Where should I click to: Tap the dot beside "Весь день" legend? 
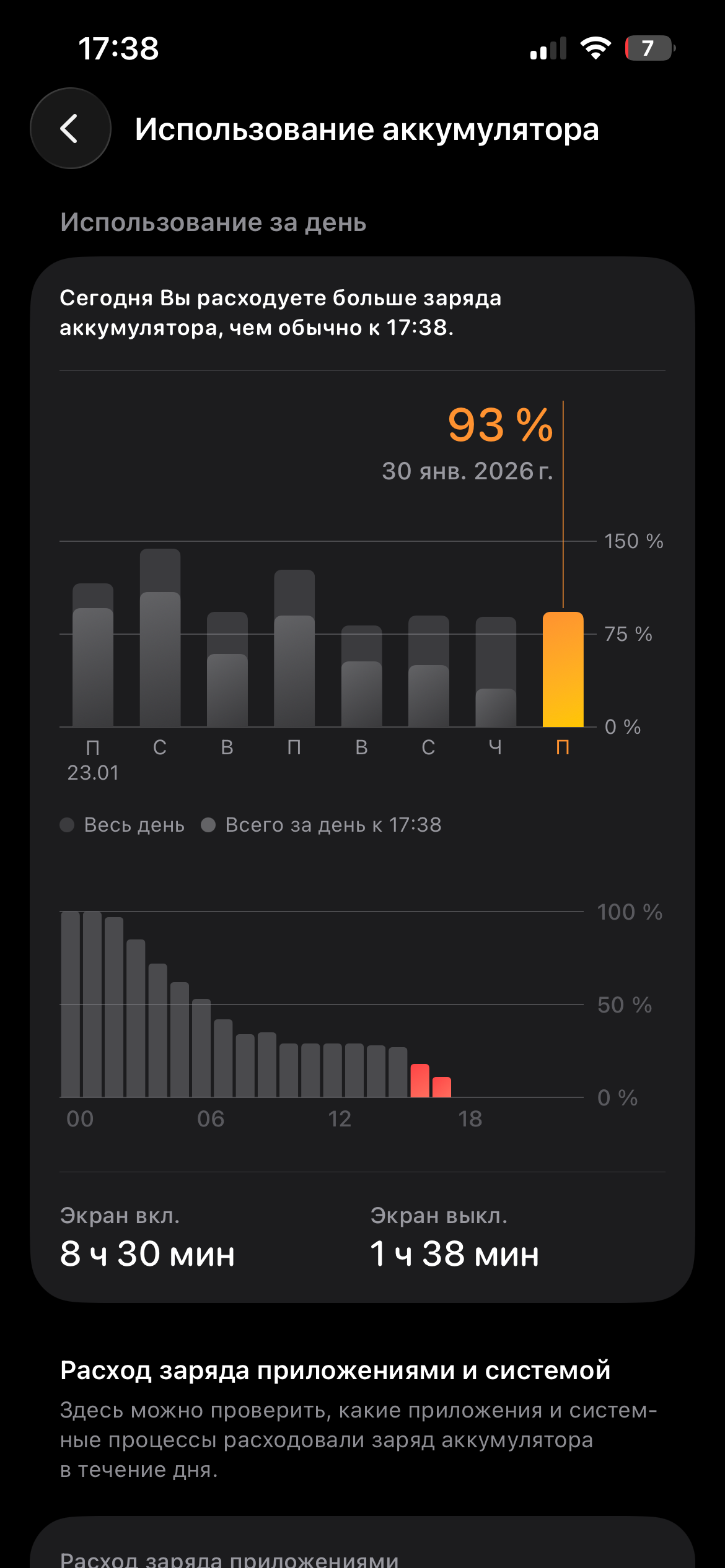(x=67, y=825)
